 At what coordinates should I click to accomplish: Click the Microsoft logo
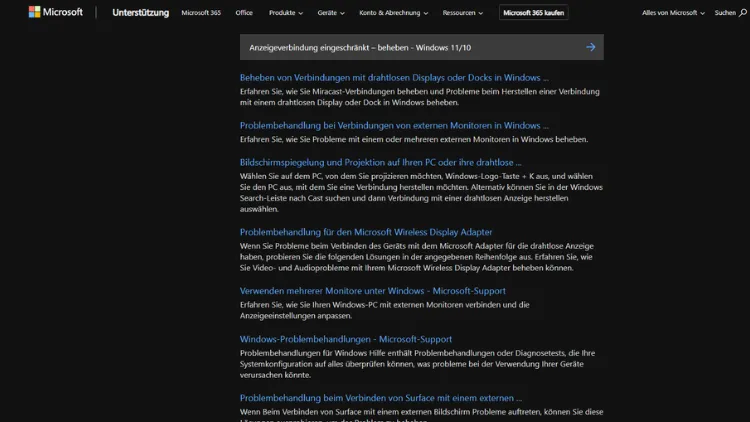[x=55, y=12]
